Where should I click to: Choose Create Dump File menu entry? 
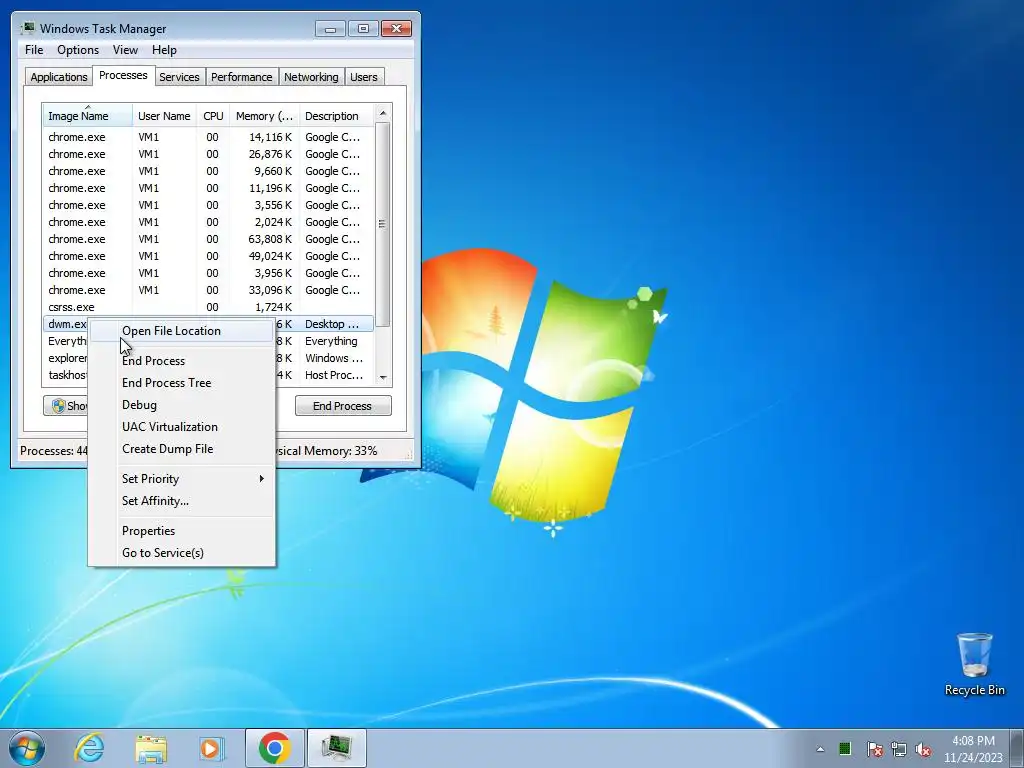[182, 449]
